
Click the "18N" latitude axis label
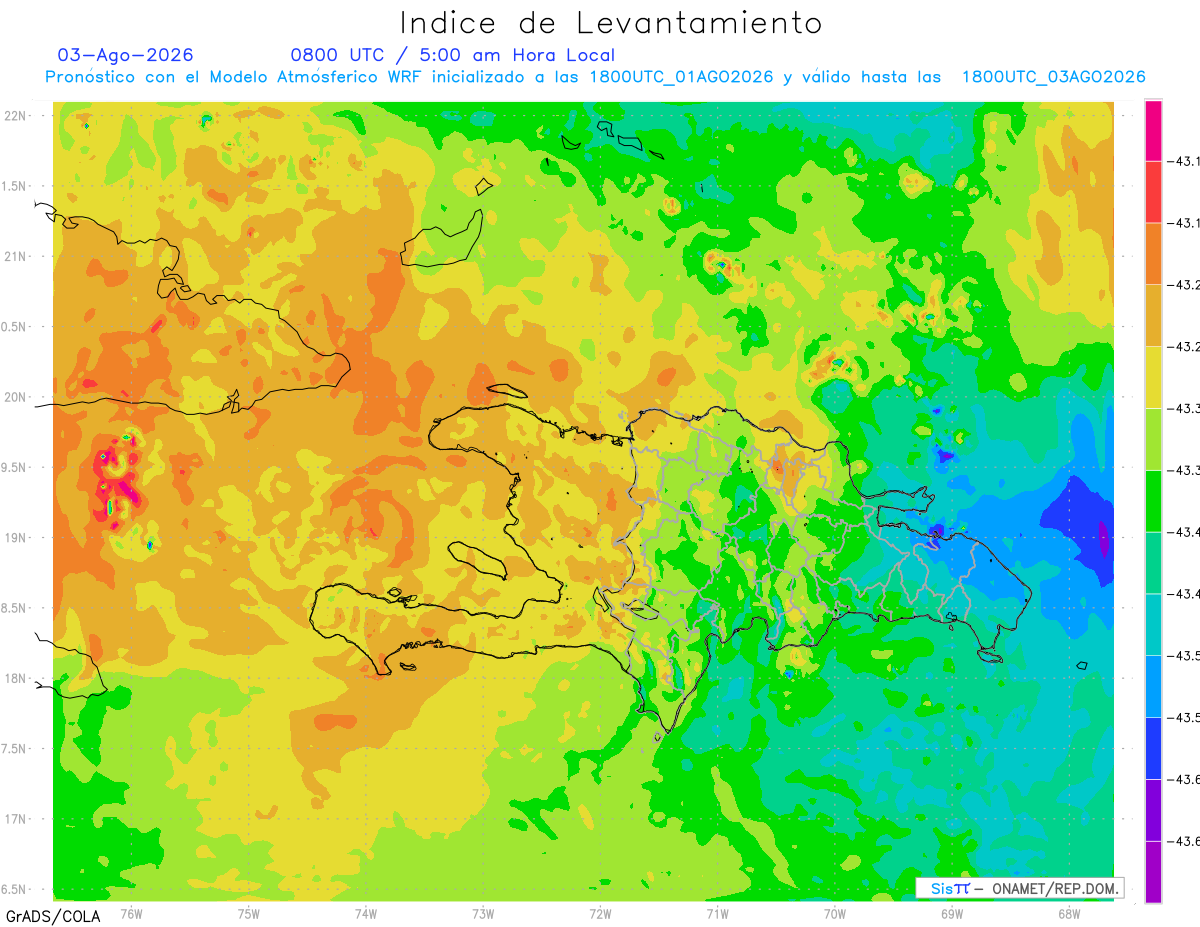15,679
